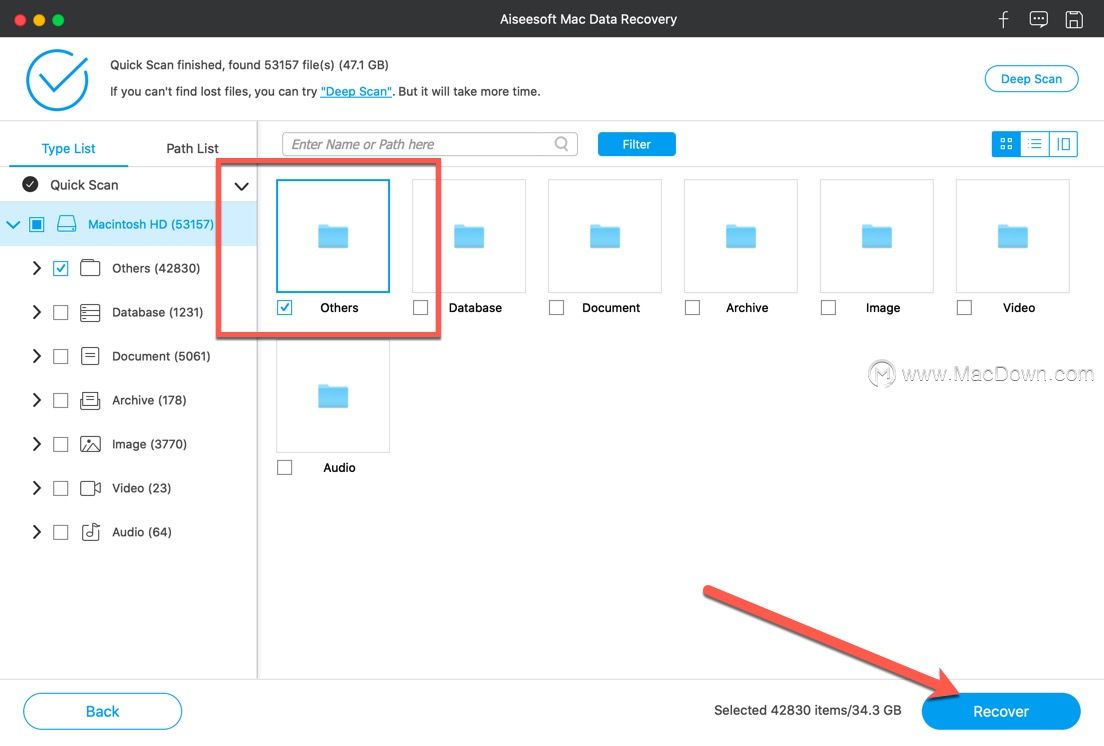Toggle the Macintosh HD checkbox
This screenshot has height=746, width=1104.
pos(37,224)
